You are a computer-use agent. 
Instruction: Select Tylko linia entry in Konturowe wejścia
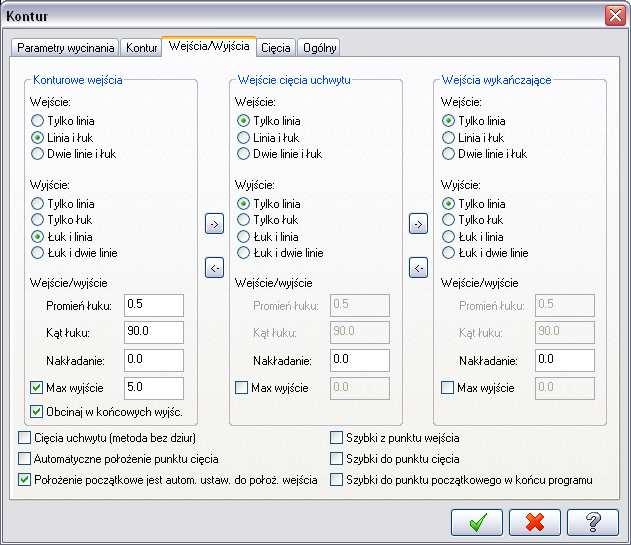[63, 121]
